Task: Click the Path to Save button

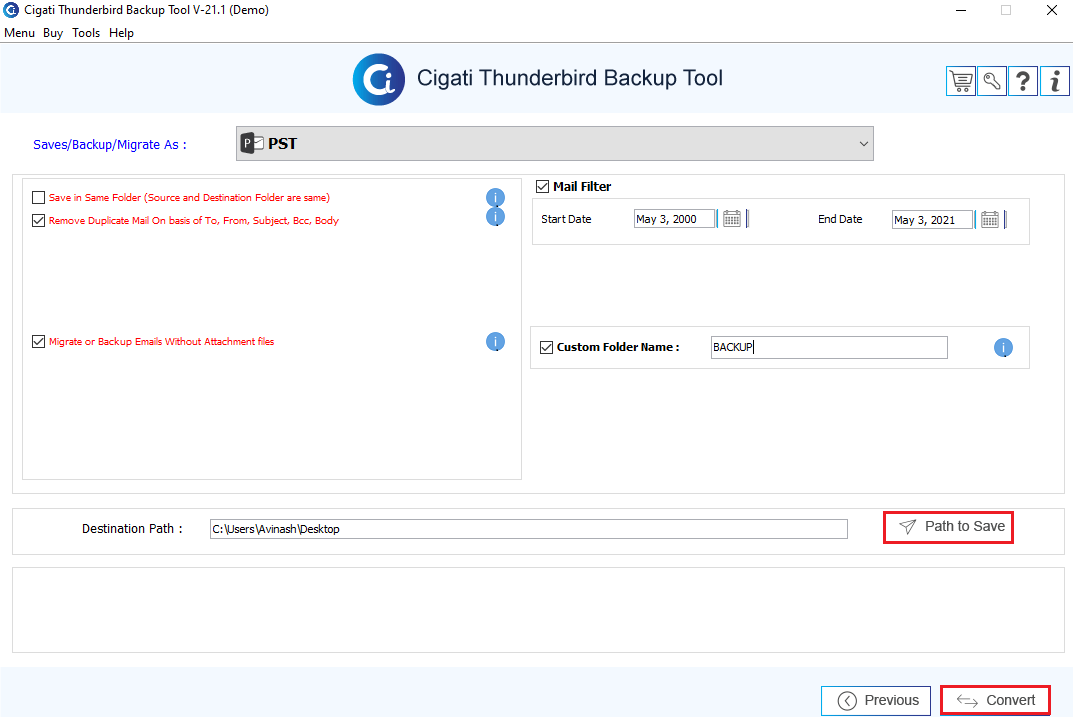Action: tap(948, 527)
